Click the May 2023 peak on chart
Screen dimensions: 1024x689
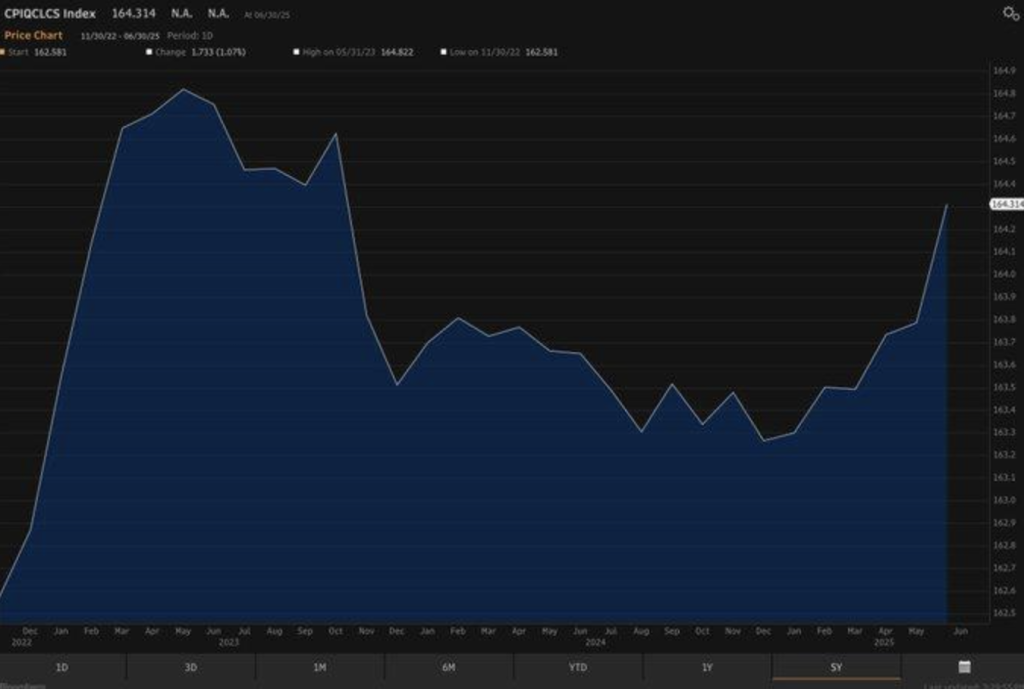click(x=183, y=90)
